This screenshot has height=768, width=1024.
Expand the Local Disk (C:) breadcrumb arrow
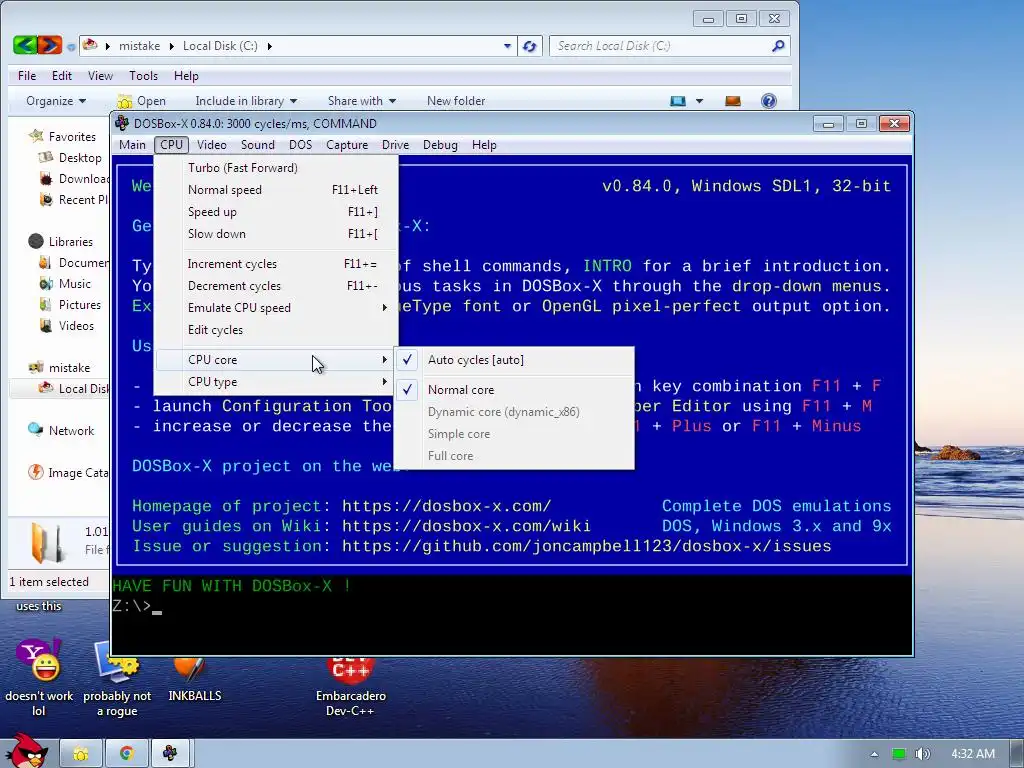click(x=269, y=46)
